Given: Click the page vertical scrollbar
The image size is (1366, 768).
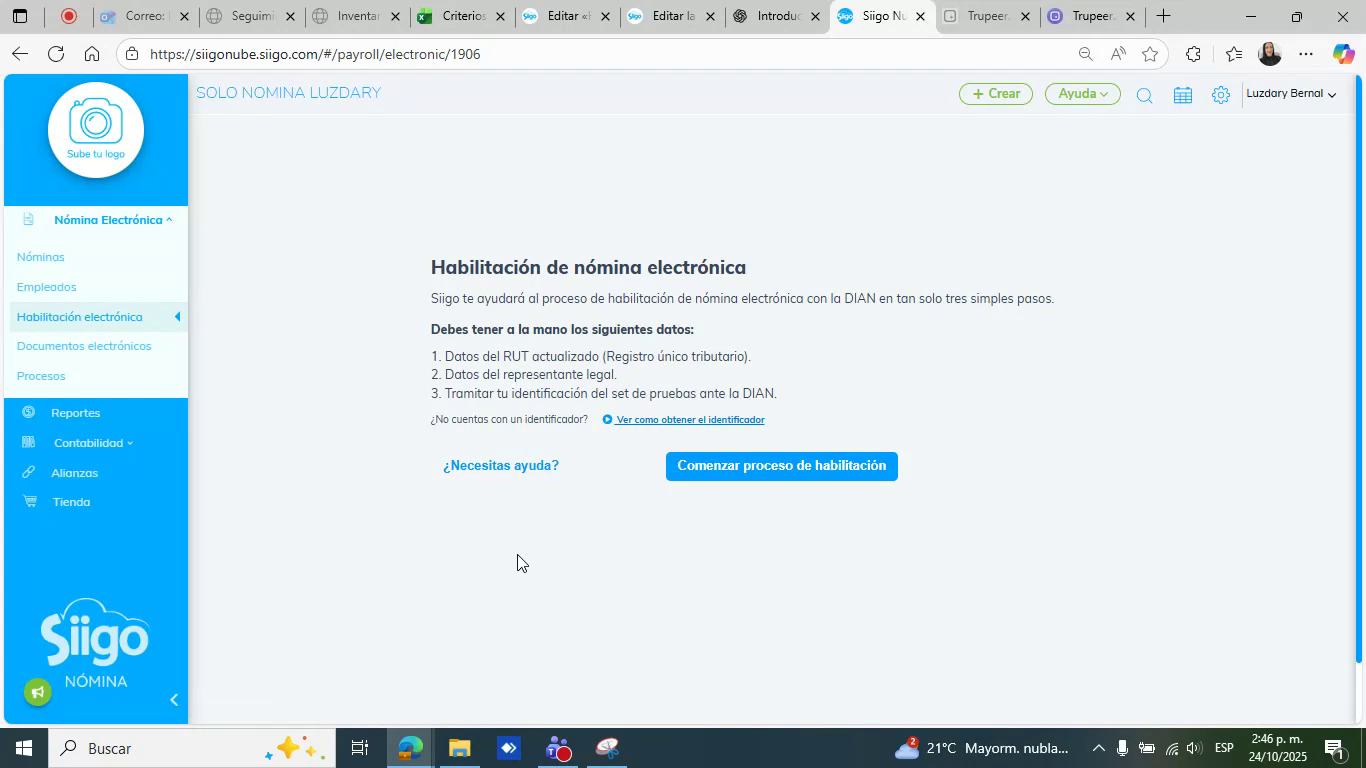Looking at the screenshot, I should click(x=1358, y=370).
